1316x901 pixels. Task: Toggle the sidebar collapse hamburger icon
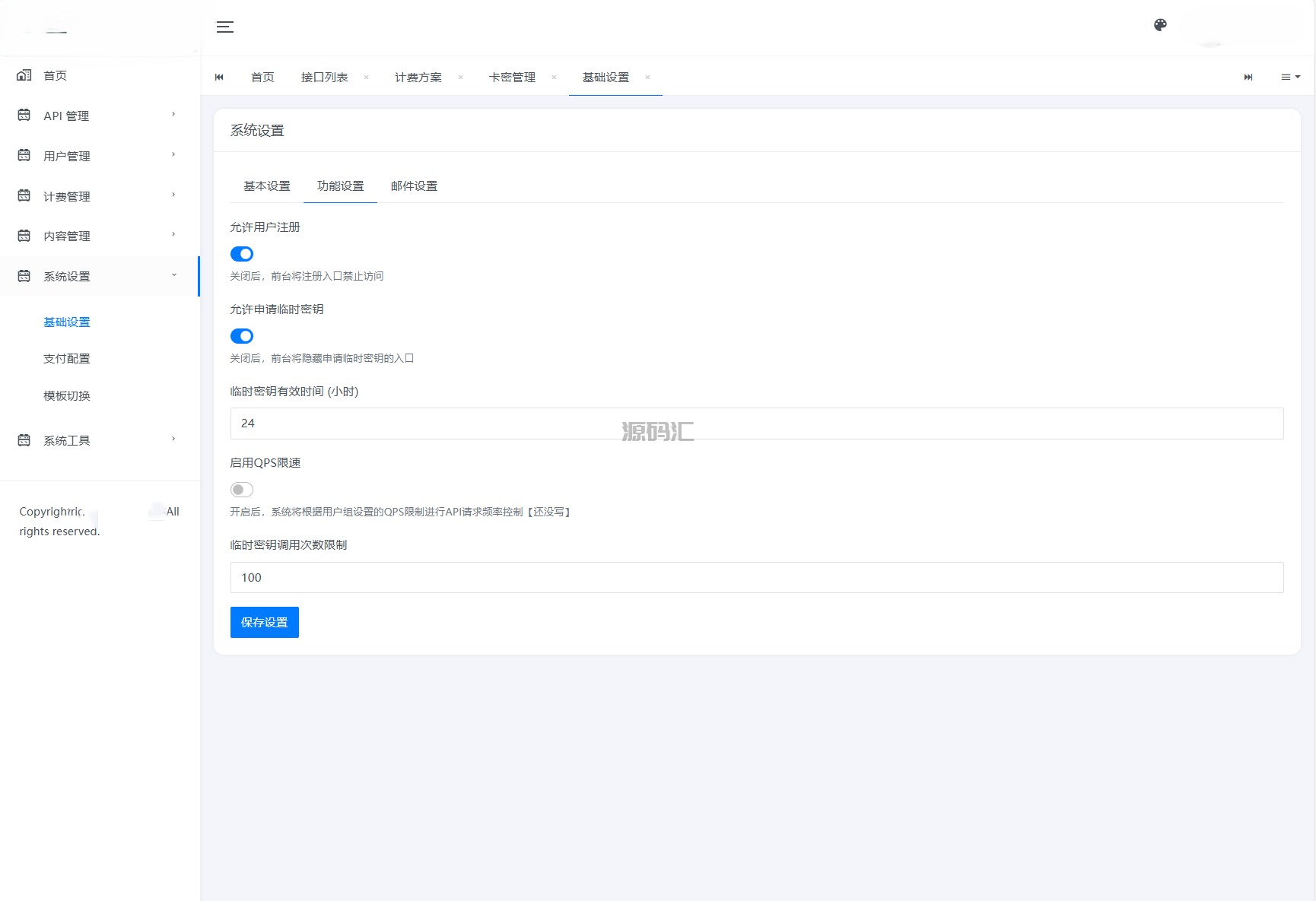coord(225,27)
